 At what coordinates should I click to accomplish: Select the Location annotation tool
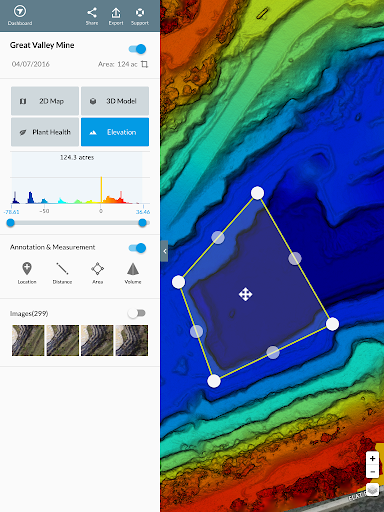(27, 269)
